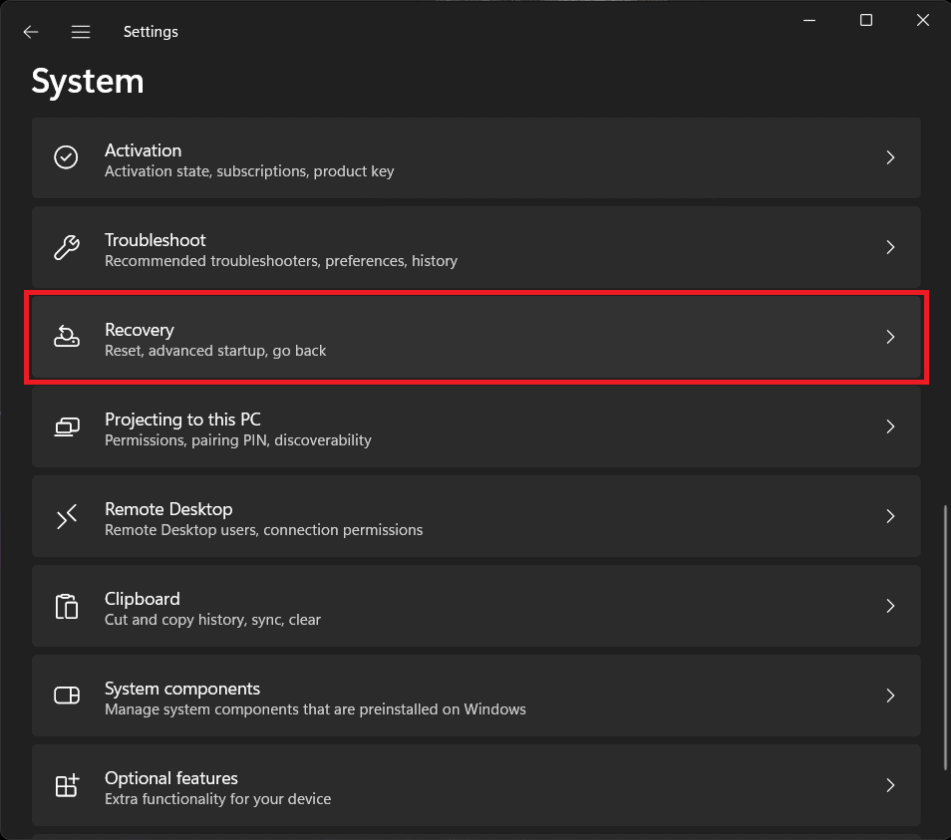Click the System components icon
The image size is (951, 840).
click(66, 696)
